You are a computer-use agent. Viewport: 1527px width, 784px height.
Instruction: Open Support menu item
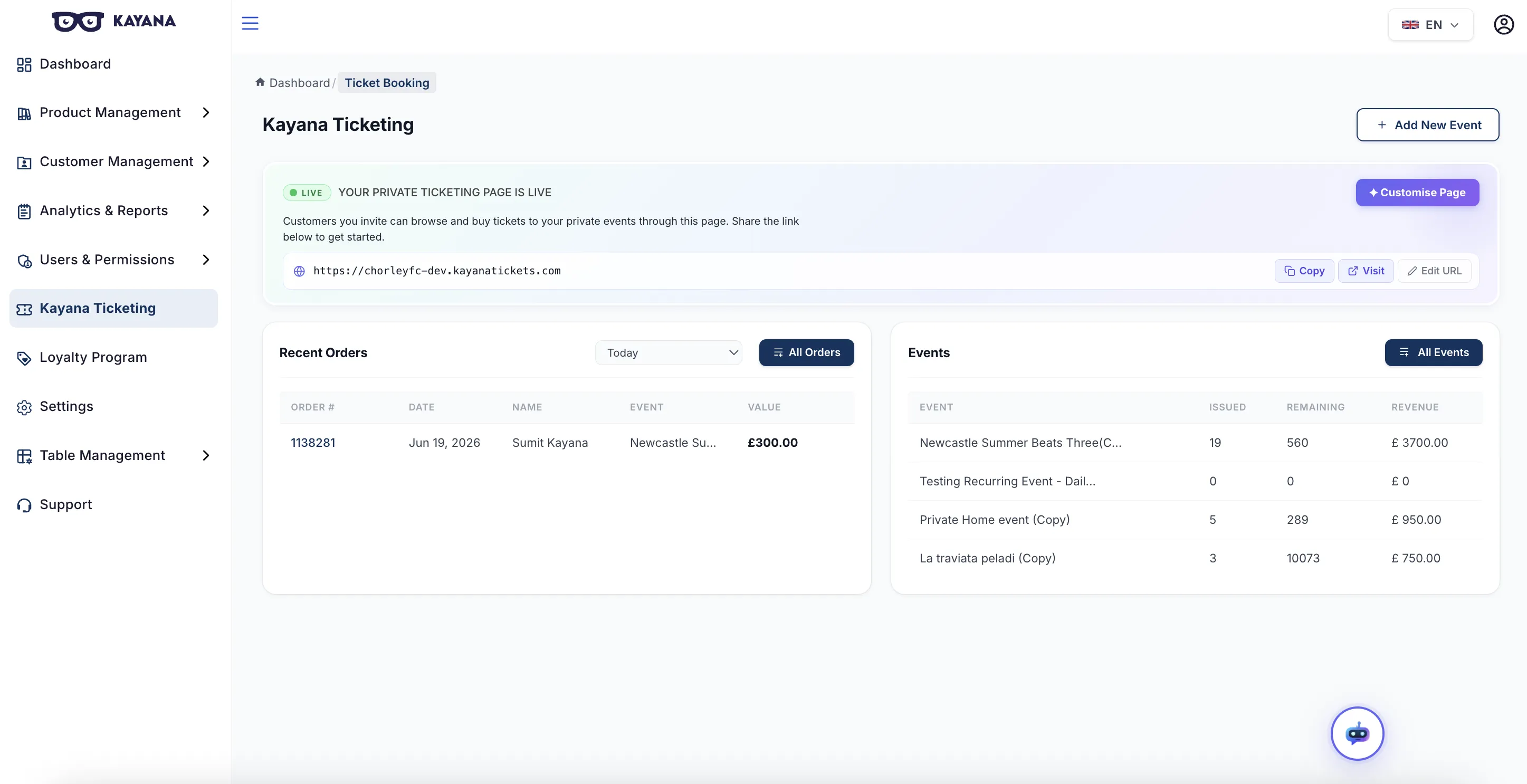coord(66,504)
